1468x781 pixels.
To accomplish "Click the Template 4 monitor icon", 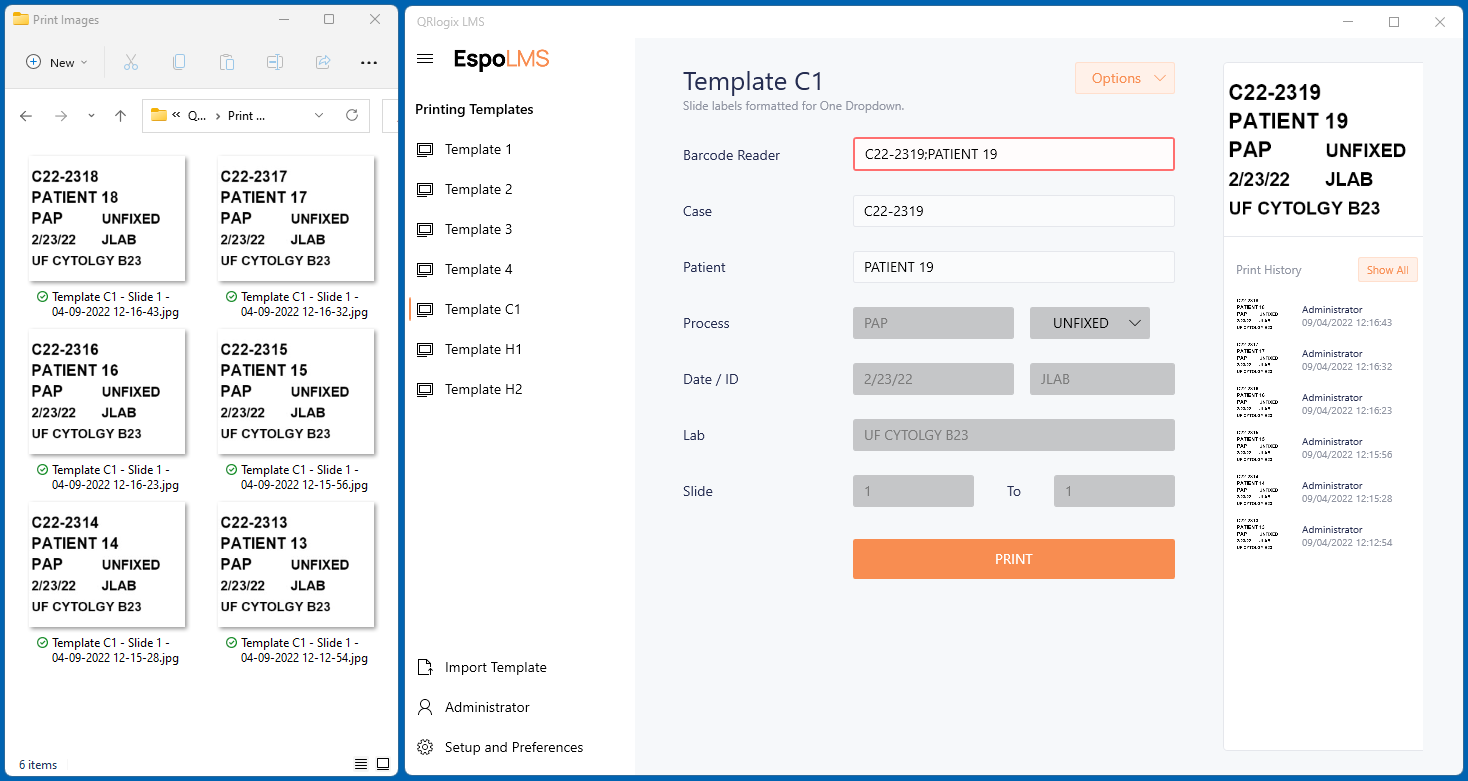I will pos(425,270).
